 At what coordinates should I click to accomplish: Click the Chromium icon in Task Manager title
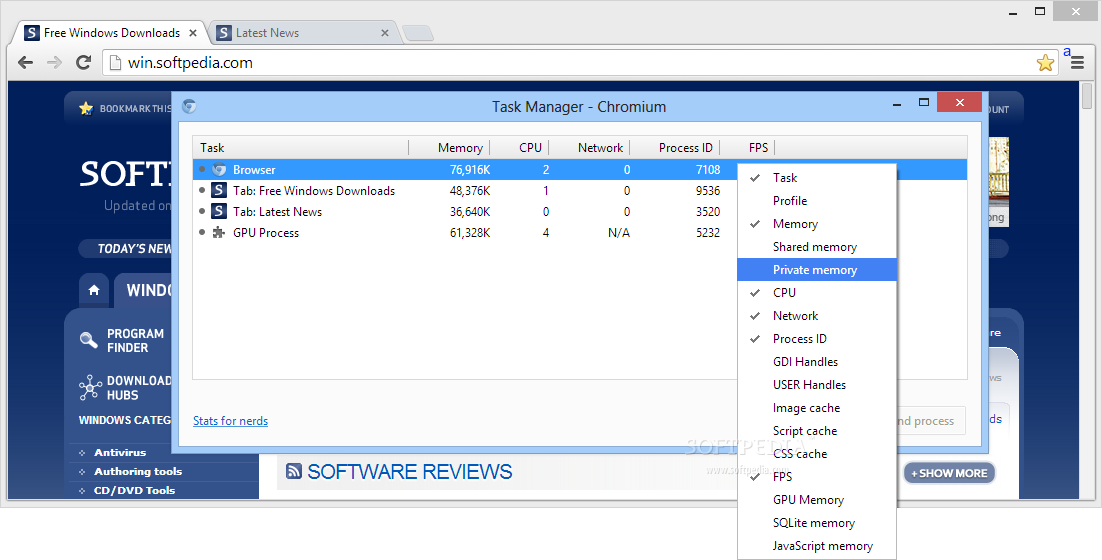[189, 106]
